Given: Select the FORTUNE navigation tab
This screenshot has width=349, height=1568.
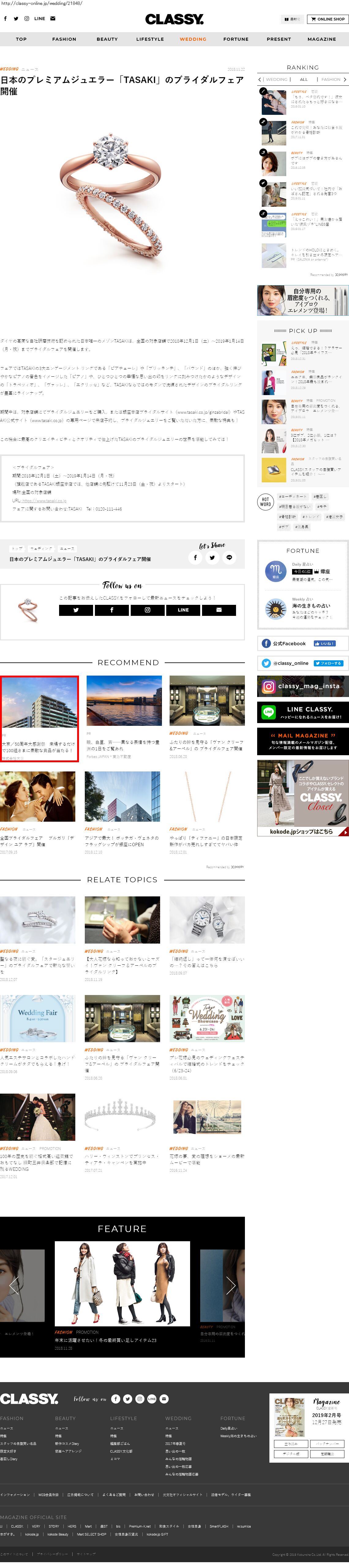Looking at the screenshot, I should tap(236, 39).
